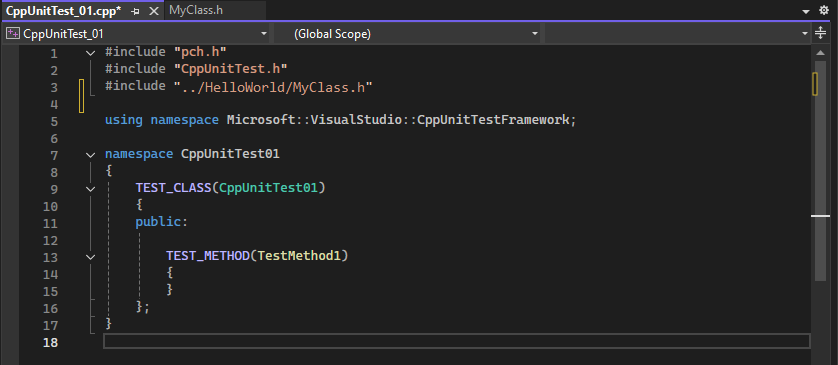Click the "pch.h" include string
Viewport: 838px width, 365px height.
(x=200, y=52)
